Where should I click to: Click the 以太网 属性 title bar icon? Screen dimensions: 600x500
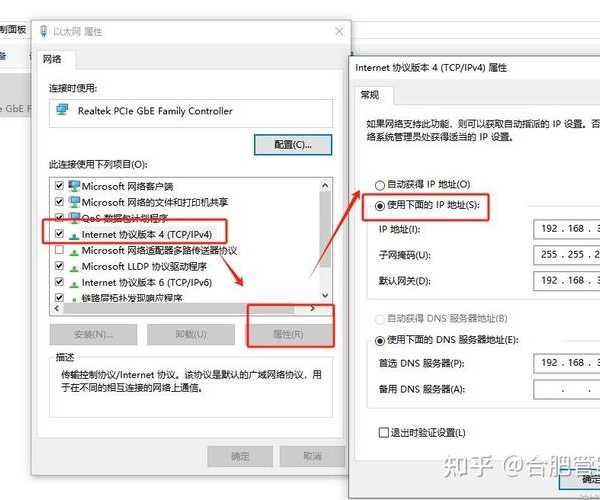pos(44,31)
